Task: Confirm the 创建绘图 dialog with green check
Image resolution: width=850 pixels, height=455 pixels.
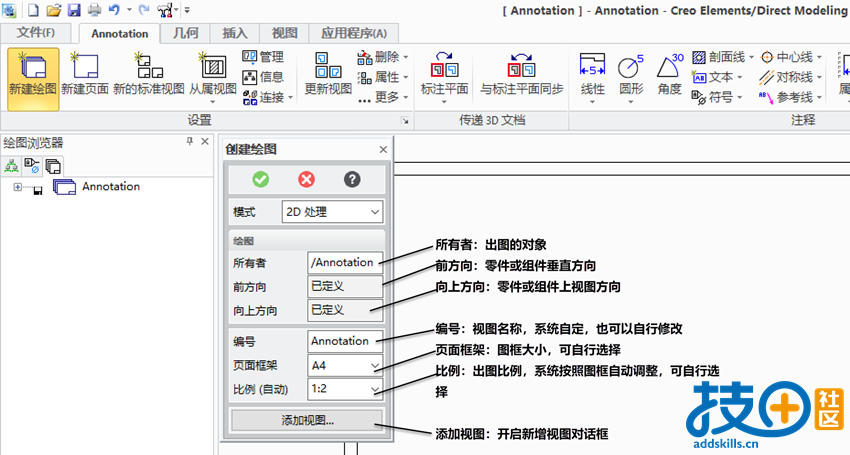Action: click(x=261, y=180)
